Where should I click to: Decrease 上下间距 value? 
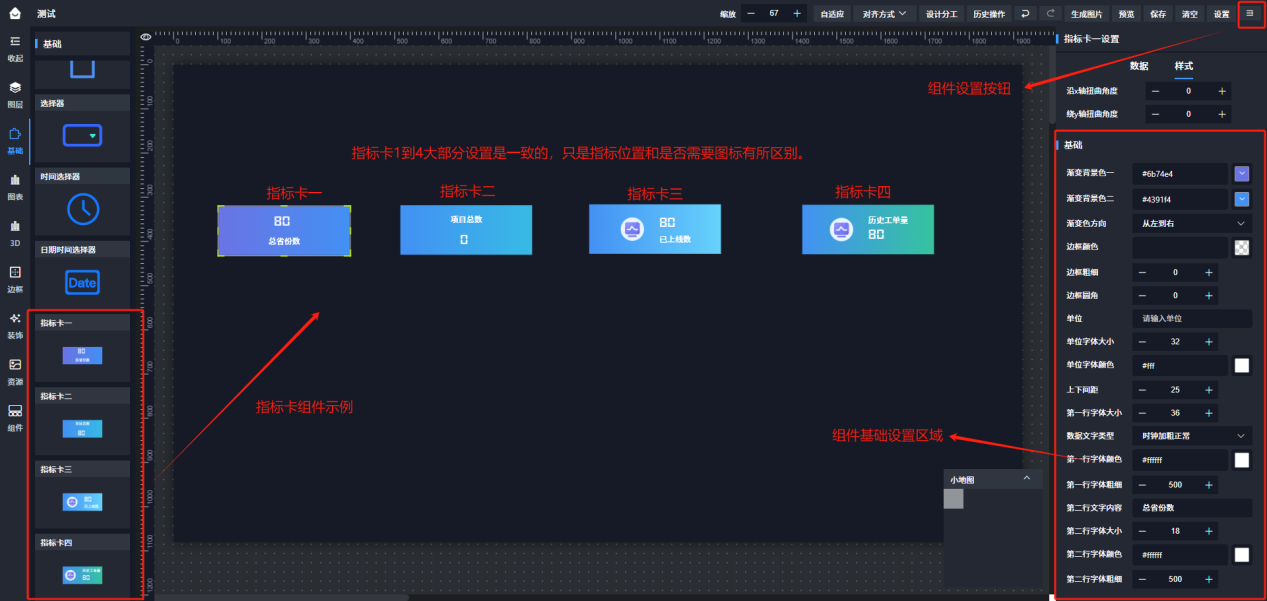point(1142,389)
